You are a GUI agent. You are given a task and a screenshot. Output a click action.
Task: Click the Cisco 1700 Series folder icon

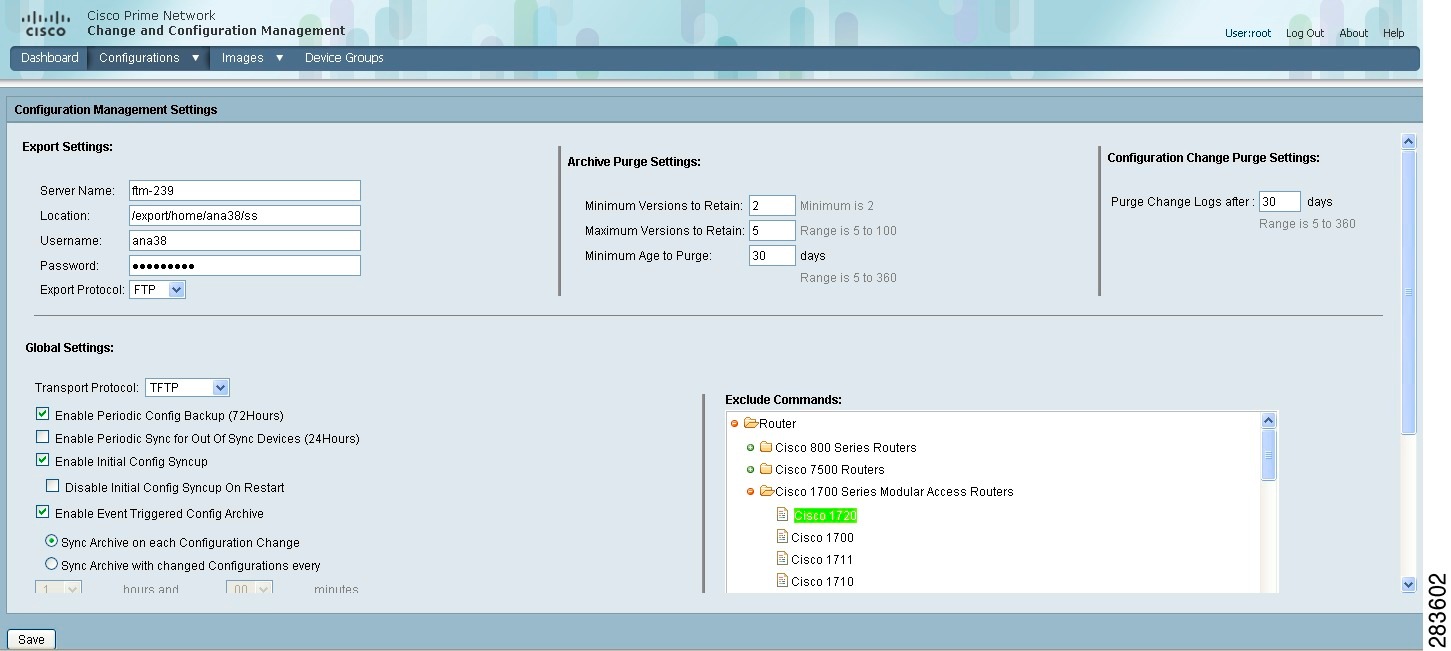767,491
